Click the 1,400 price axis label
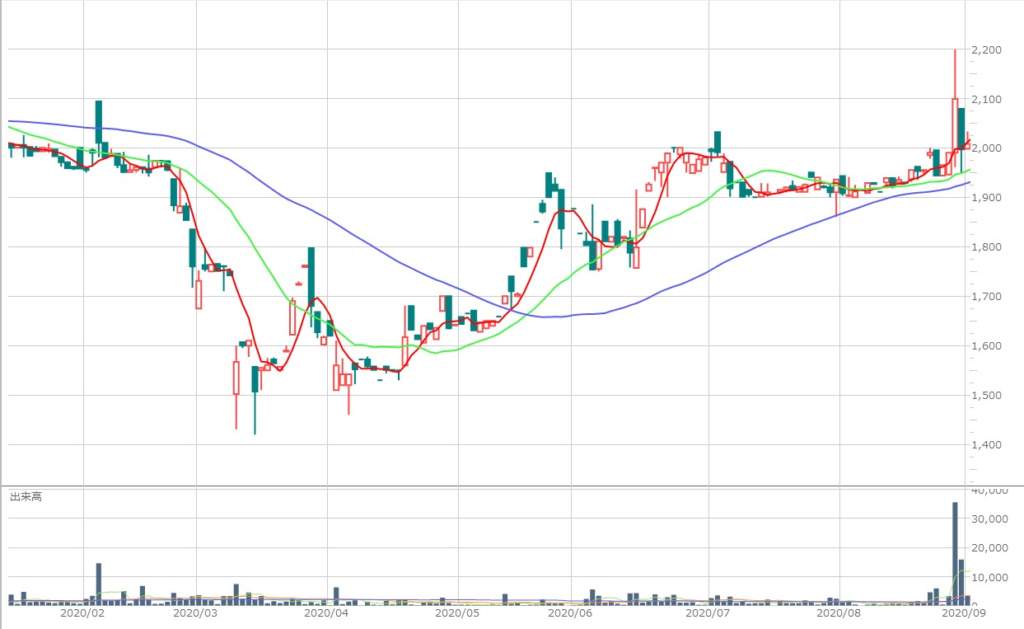 [986, 445]
